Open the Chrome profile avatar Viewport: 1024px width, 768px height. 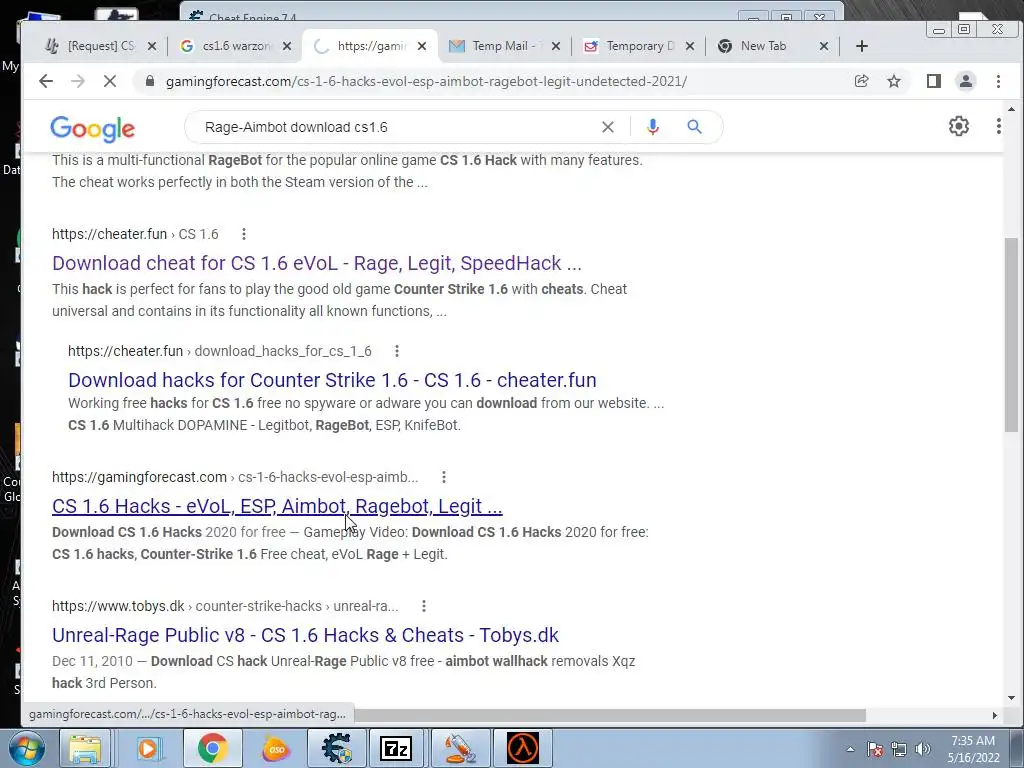point(965,81)
